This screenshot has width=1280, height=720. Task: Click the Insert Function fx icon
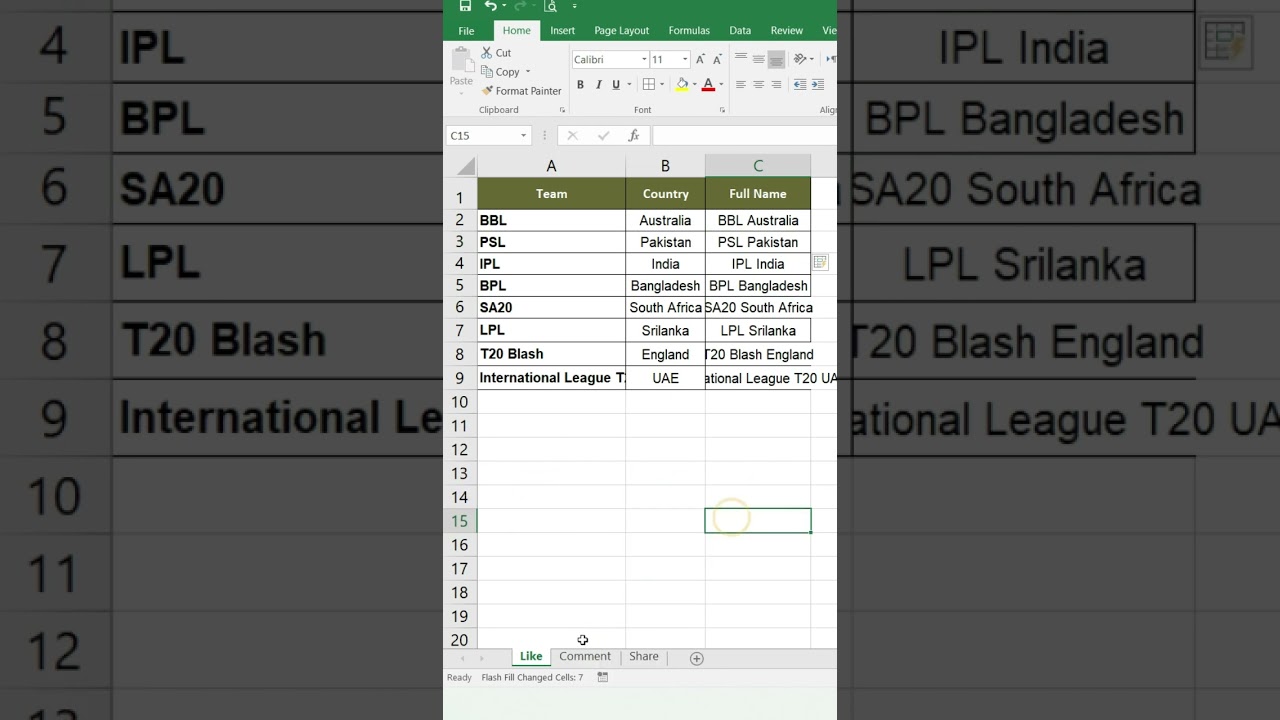tap(634, 136)
